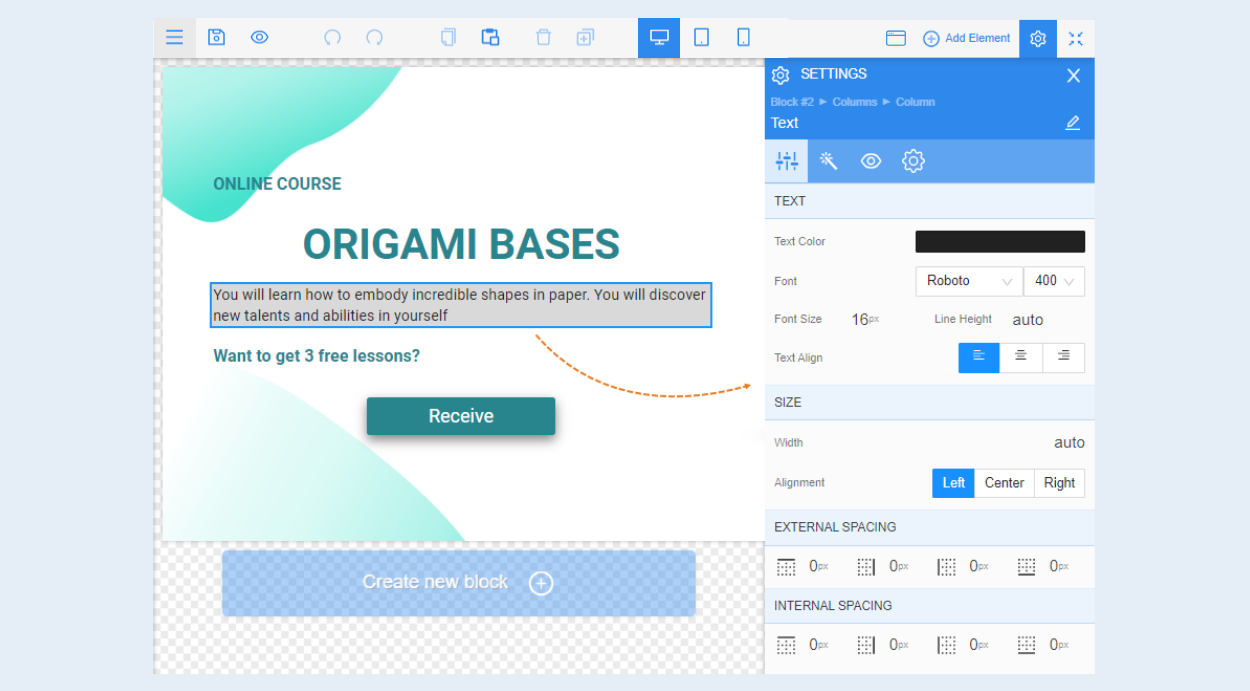Duplicate the selected element

(585, 38)
